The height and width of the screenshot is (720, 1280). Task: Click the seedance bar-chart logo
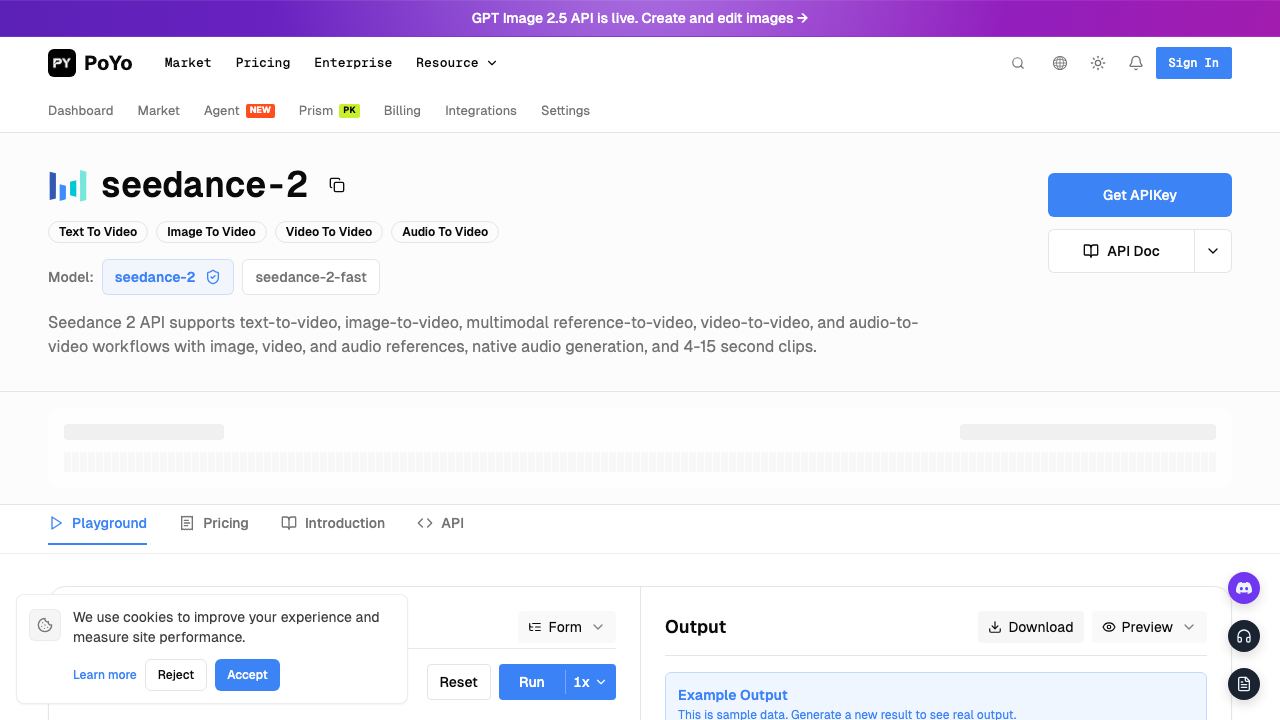click(68, 186)
